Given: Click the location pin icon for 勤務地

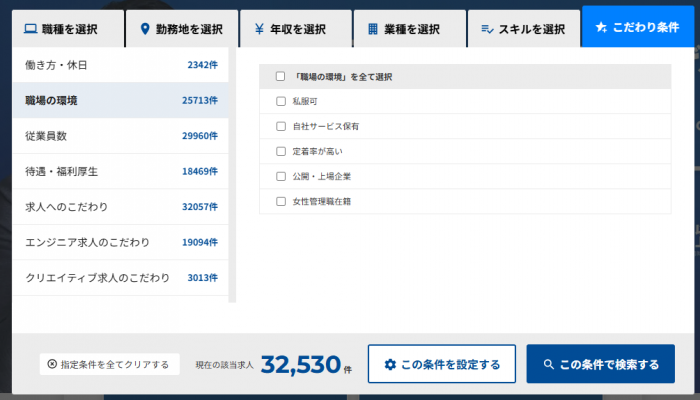Looking at the screenshot, I should pos(145,29).
